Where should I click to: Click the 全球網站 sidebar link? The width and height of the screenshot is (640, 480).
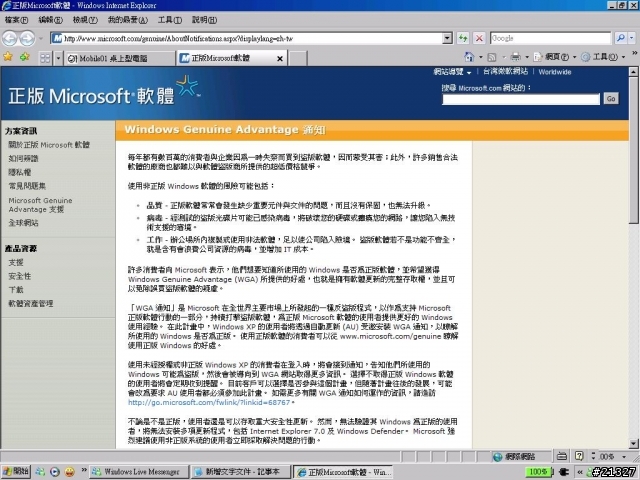[23, 223]
